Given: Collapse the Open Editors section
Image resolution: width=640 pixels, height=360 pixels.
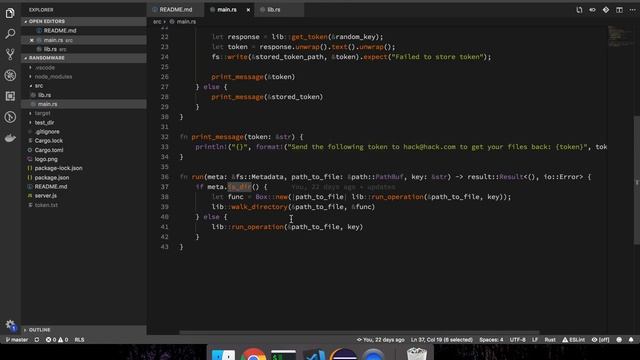Looking at the screenshot, I should (84, 21).
